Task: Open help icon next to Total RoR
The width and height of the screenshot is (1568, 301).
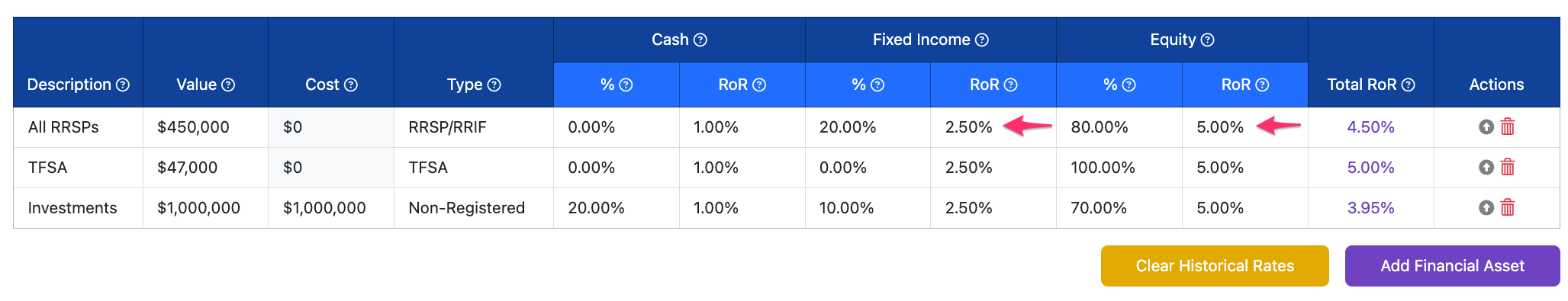Action: click(1409, 85)
